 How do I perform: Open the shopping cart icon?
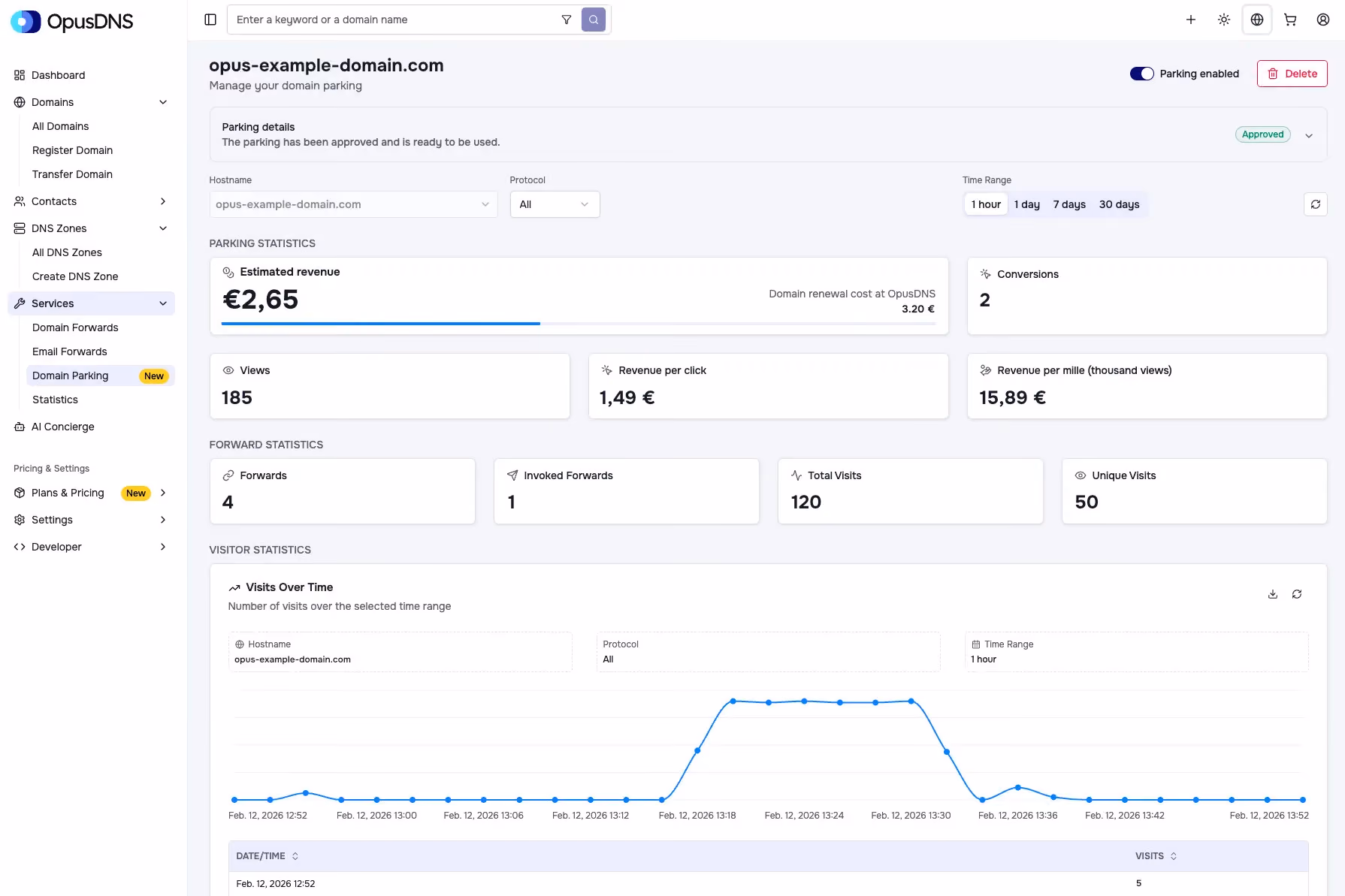point(1290,20)
